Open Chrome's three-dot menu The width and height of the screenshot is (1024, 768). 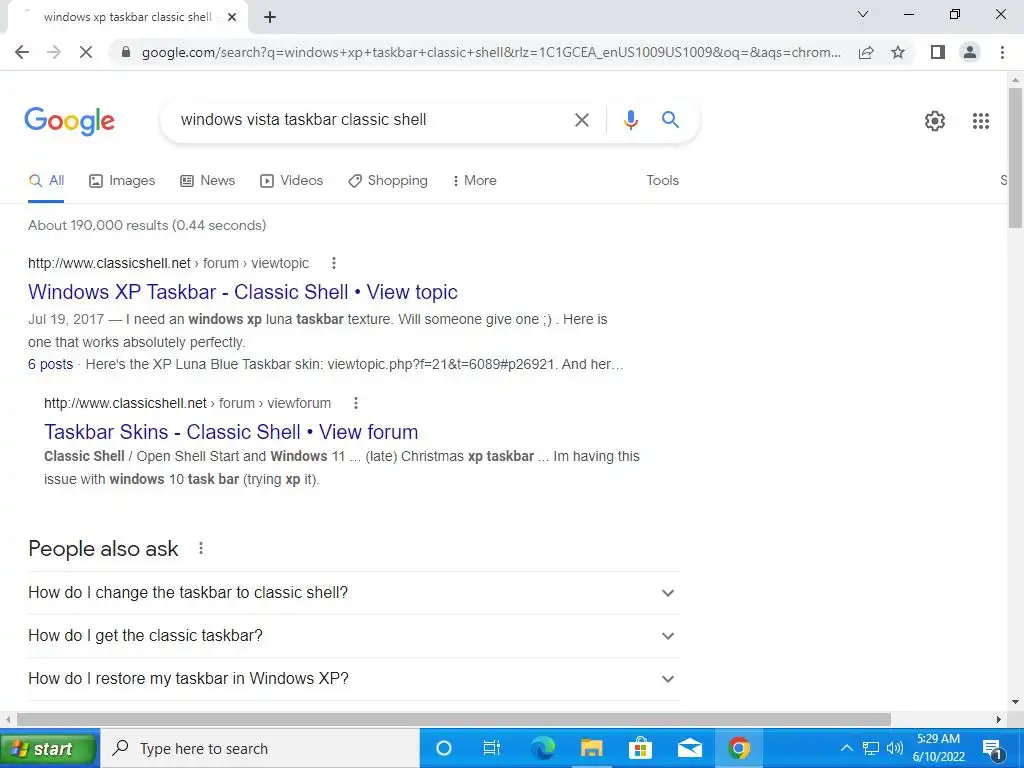click(x=1002, y=52)
